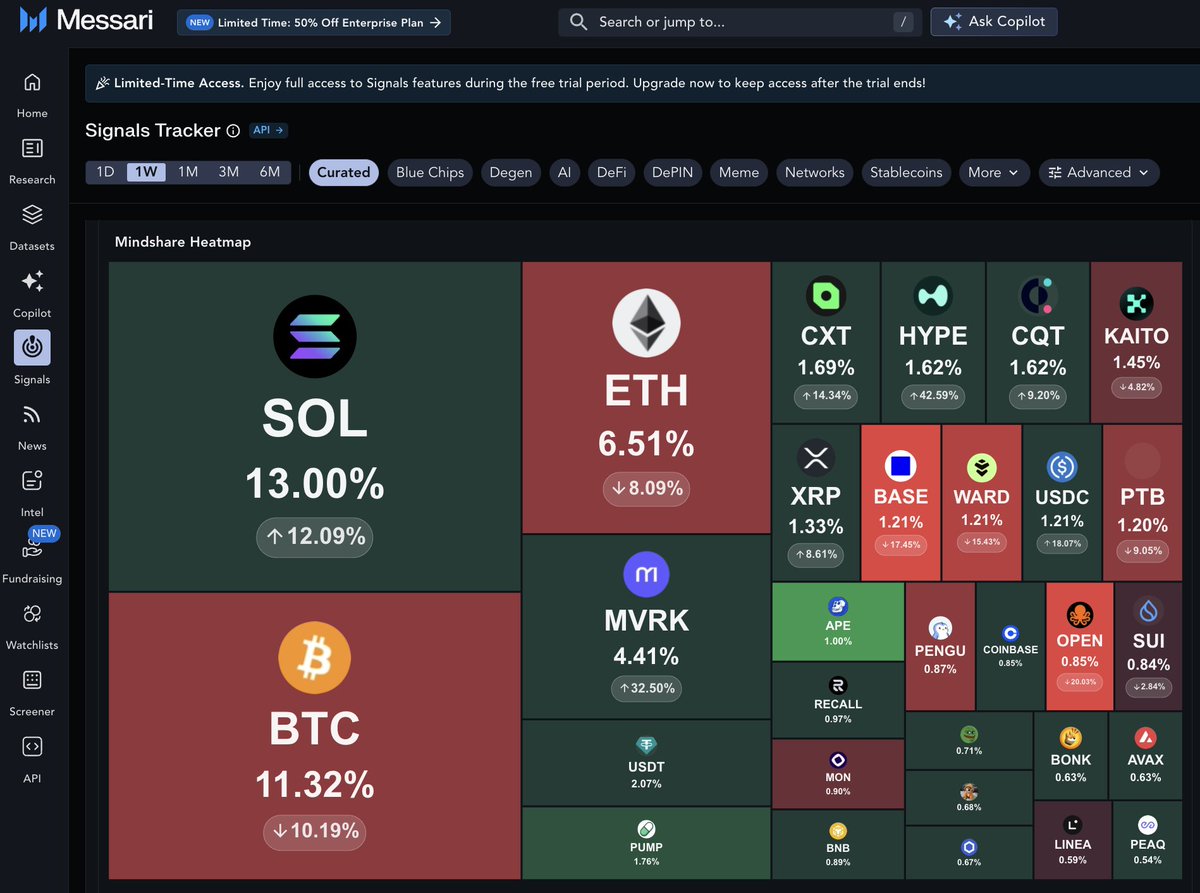
Task: Click the MVRK token icon
Action: pos(646,575)
